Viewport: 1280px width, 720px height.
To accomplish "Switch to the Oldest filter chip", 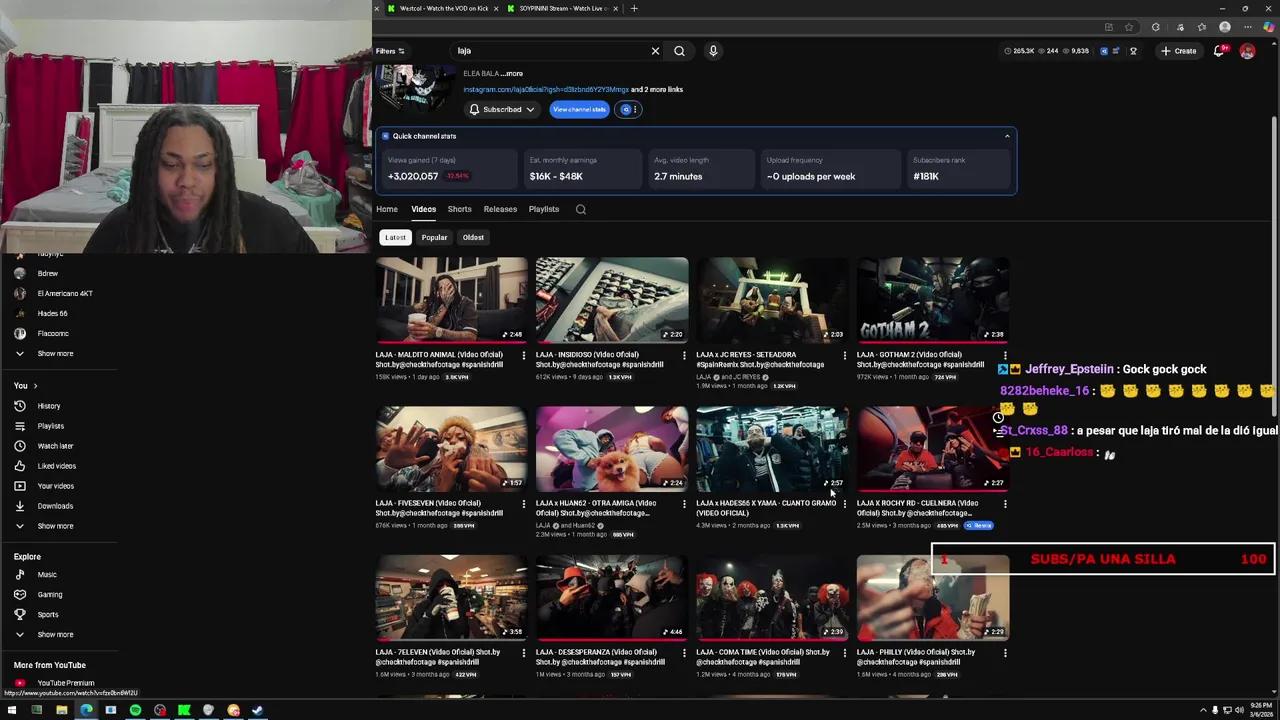I will [473, 237].
